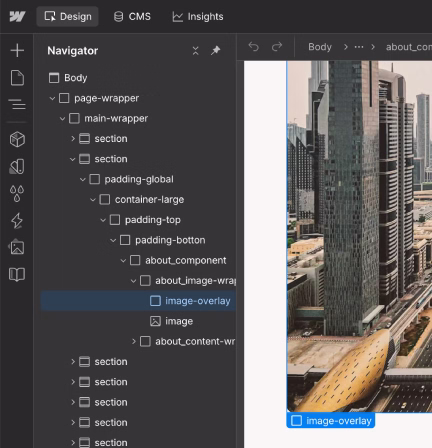Viewport: 432px width, 448px height.
Task: Open the Interactions lightning panel
Action: (17, 221)
